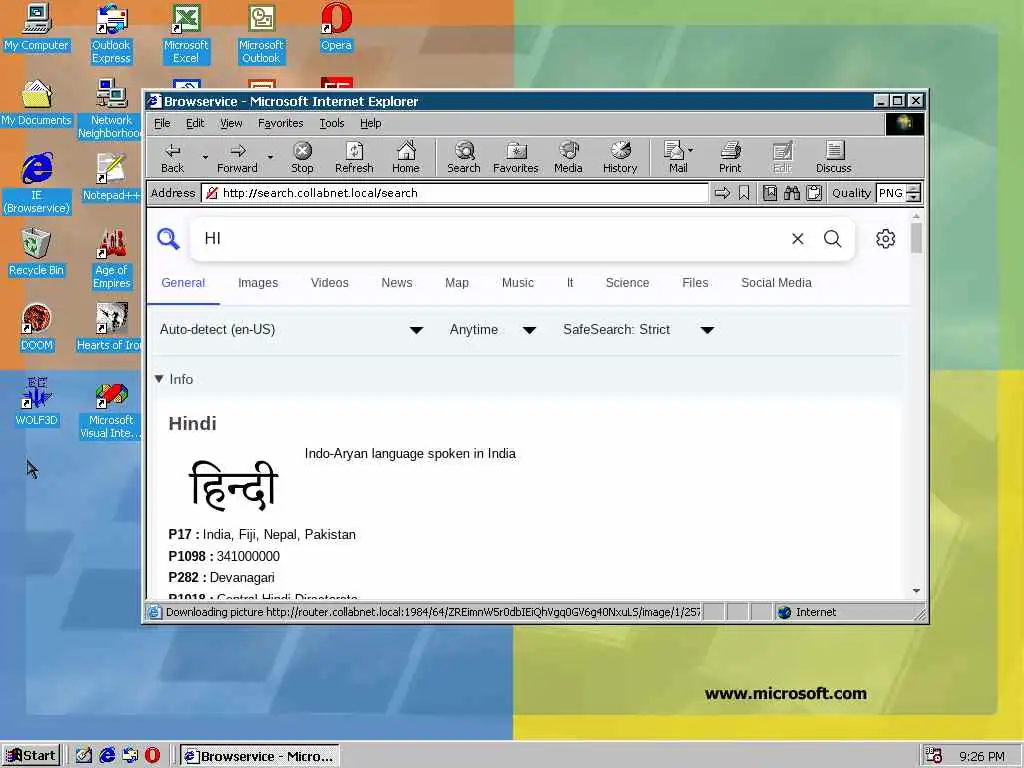Click Browservice taskbar button
This screenshot has height=768, width=1024.
pyautogui.click(x=260, y=756)
